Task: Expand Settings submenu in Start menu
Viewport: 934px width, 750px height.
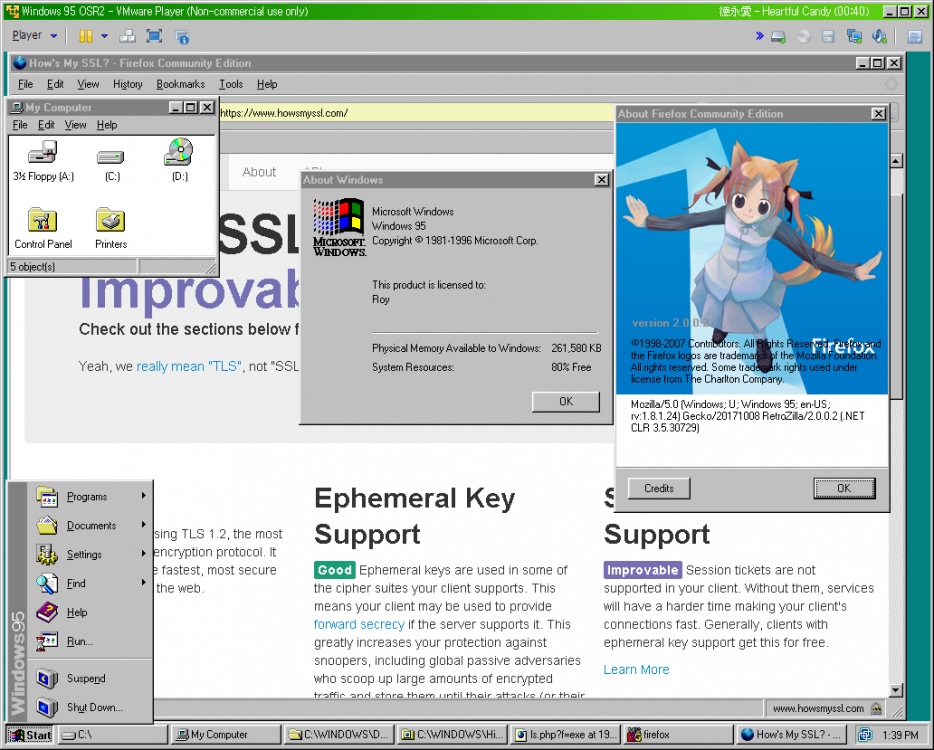Action: [85, 554]
